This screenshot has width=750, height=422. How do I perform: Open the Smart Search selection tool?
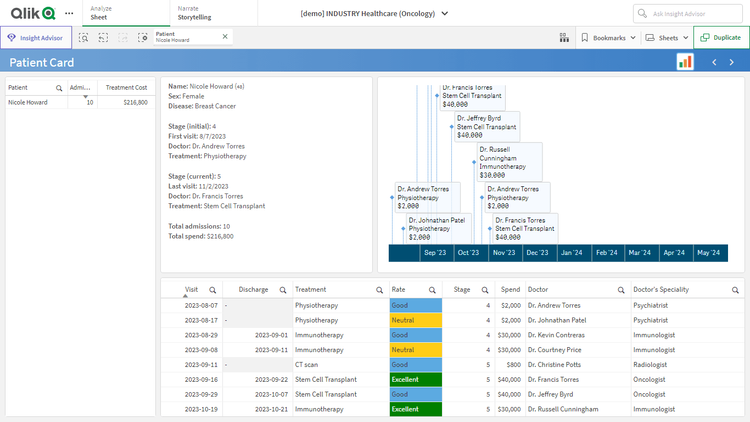tap(83, 37)
